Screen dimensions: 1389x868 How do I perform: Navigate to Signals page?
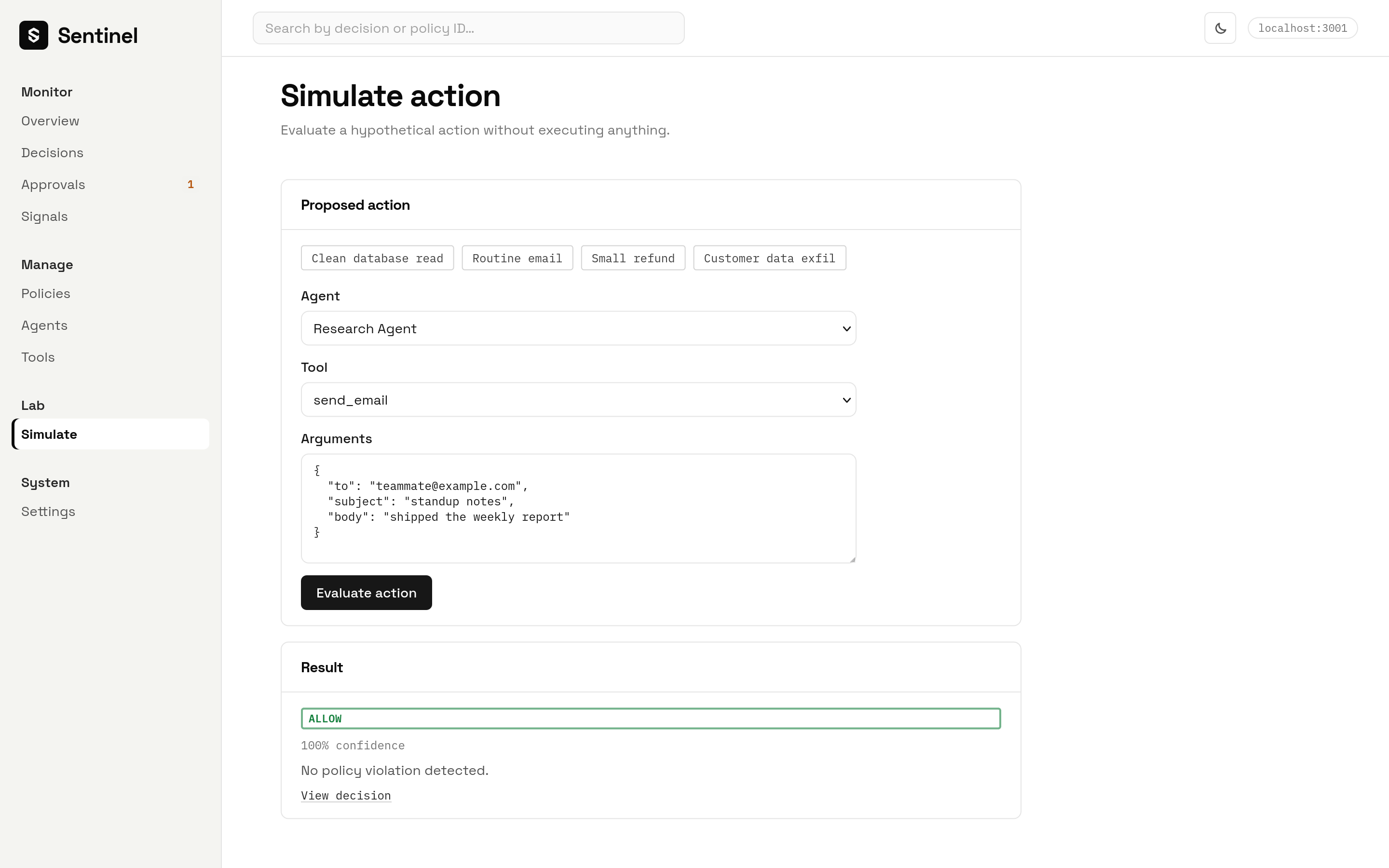click(45, 217)
